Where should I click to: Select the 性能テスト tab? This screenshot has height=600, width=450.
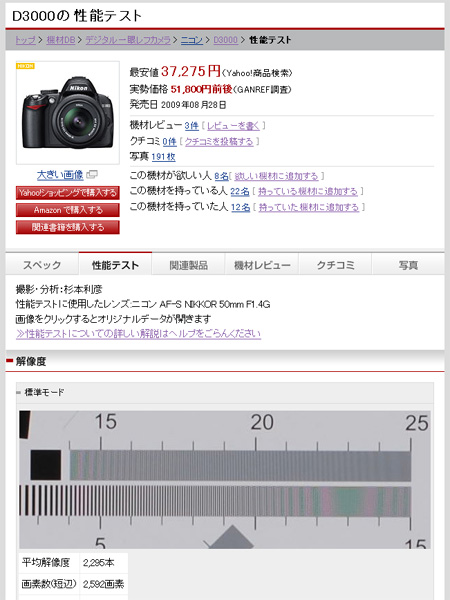pyautogui.click(x=115, y=264)
